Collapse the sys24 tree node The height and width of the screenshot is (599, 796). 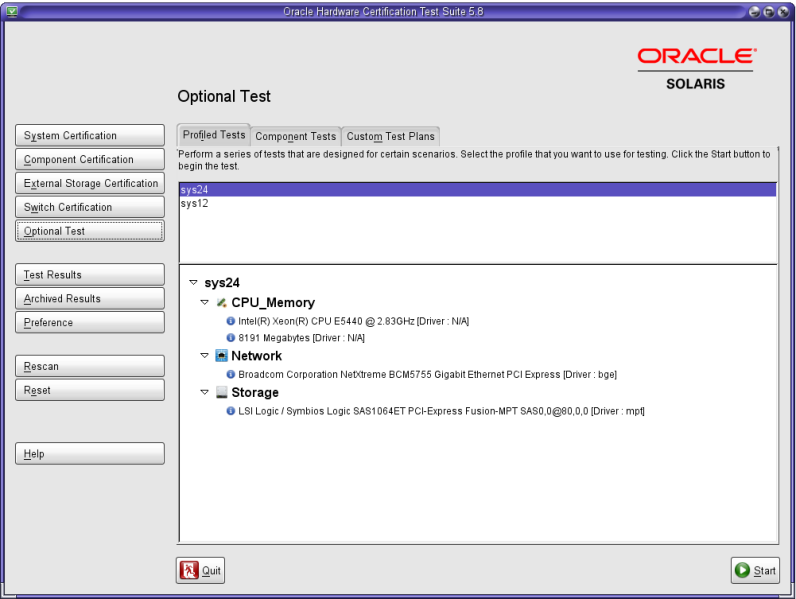tap(193, 283)
